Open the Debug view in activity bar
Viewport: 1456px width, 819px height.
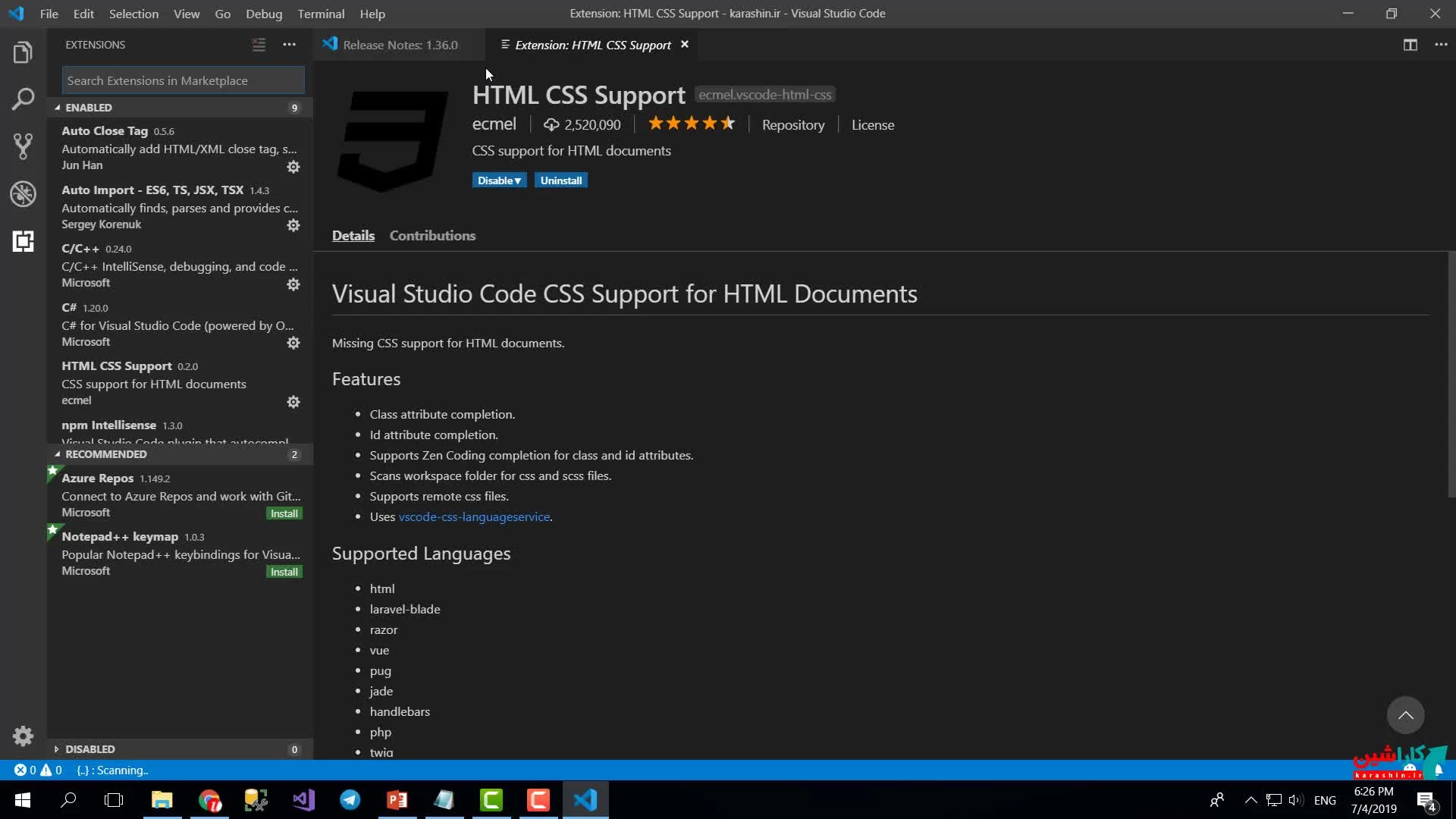pyautogui.click(x=23, y=193)
